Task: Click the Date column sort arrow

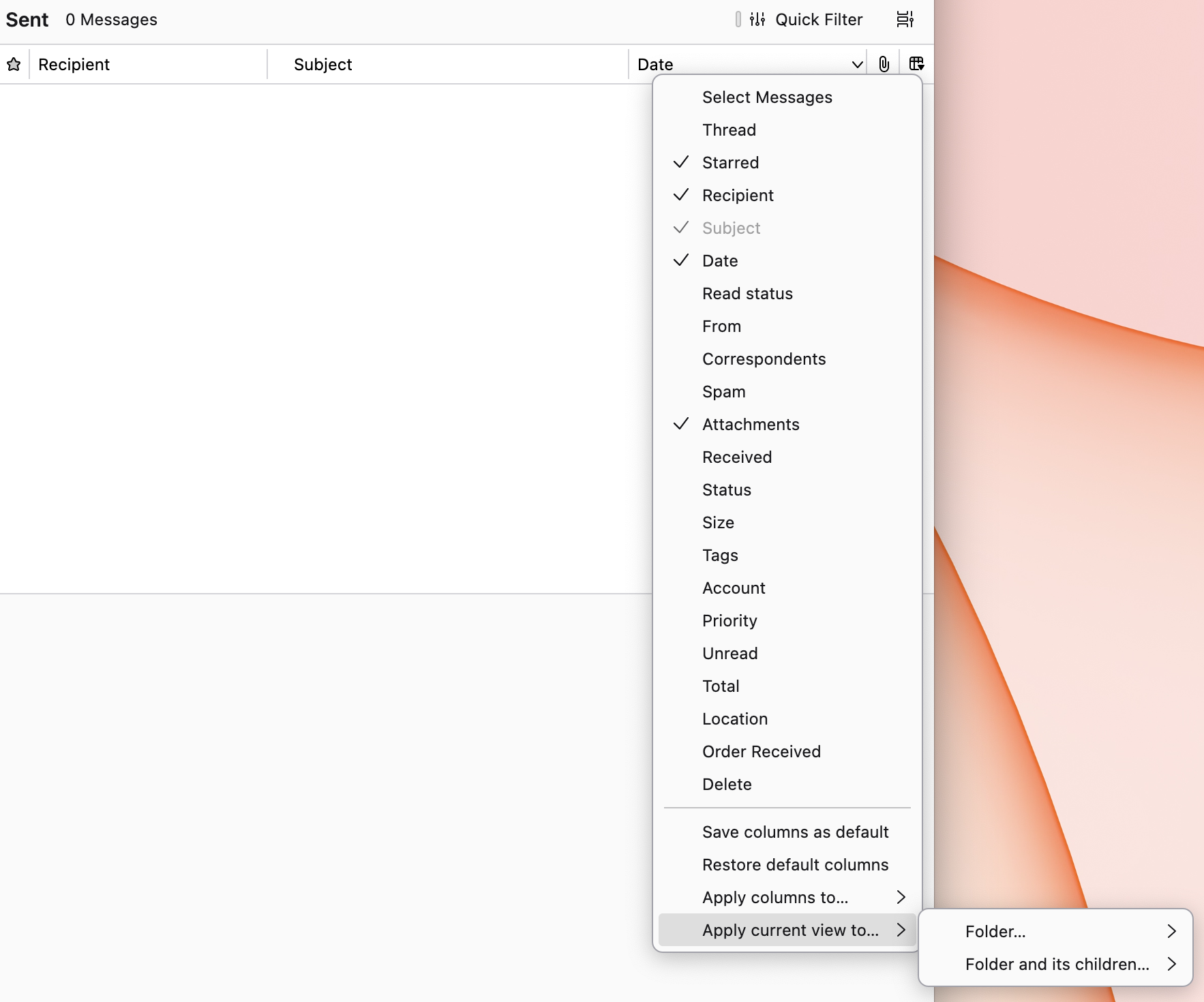Action: [857, 65]
